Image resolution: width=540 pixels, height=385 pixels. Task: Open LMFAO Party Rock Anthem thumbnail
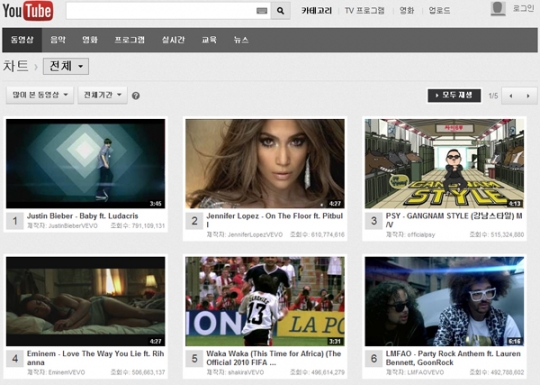pyautogui.click(x=444, y=301)
